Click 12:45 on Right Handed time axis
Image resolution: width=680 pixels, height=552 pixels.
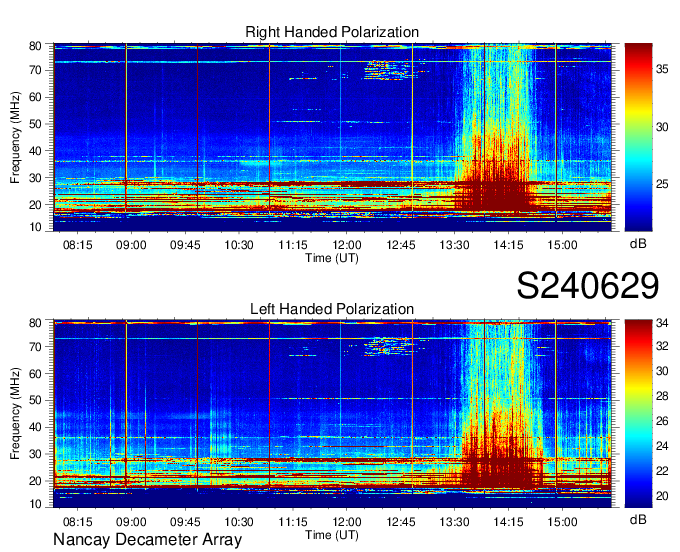[x=401, y=245]
